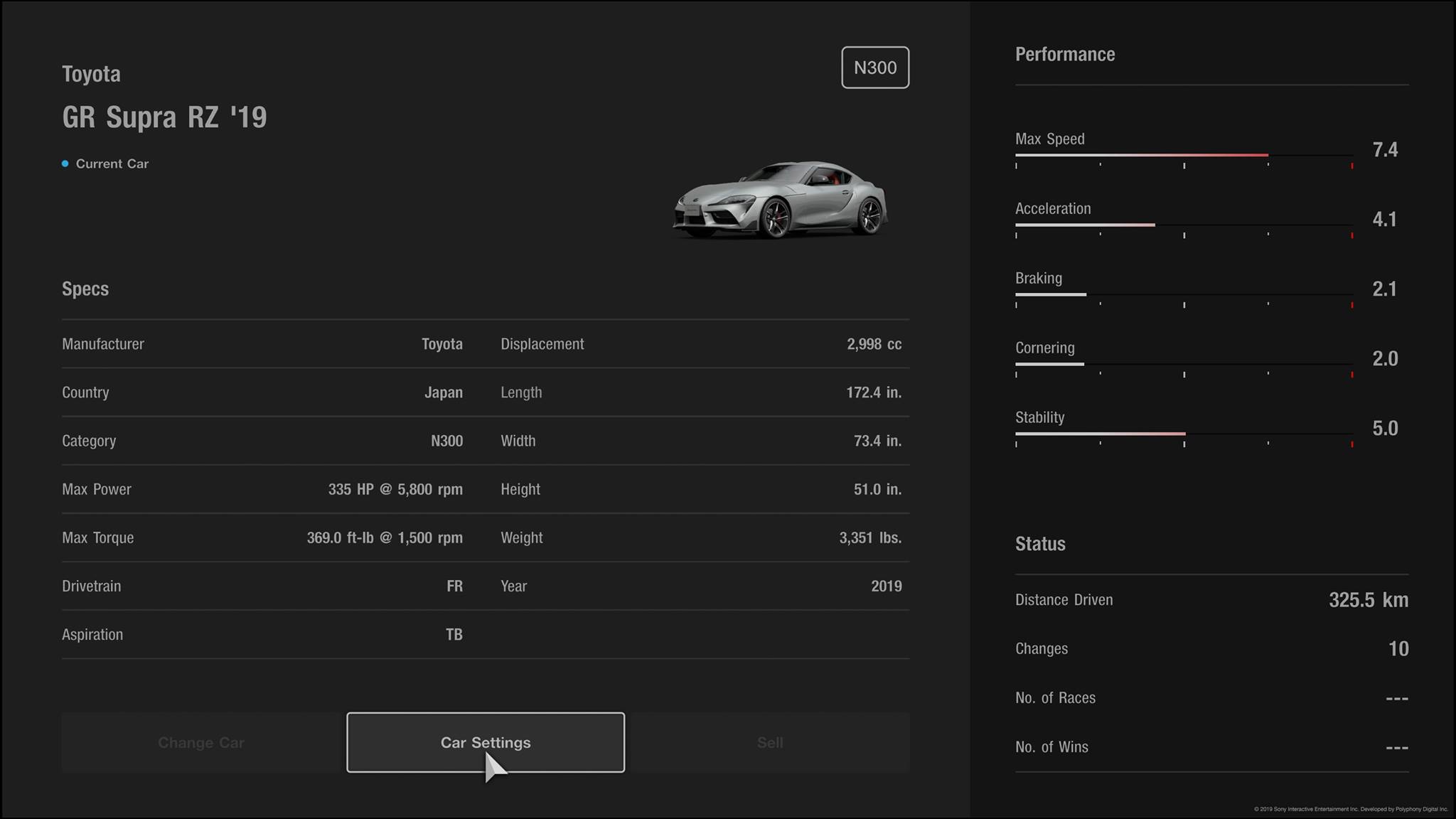Viewport: 1456px width, 819px height.
Task: Select the Weight 3,351 lbs. row
Action: pos(701,537)
